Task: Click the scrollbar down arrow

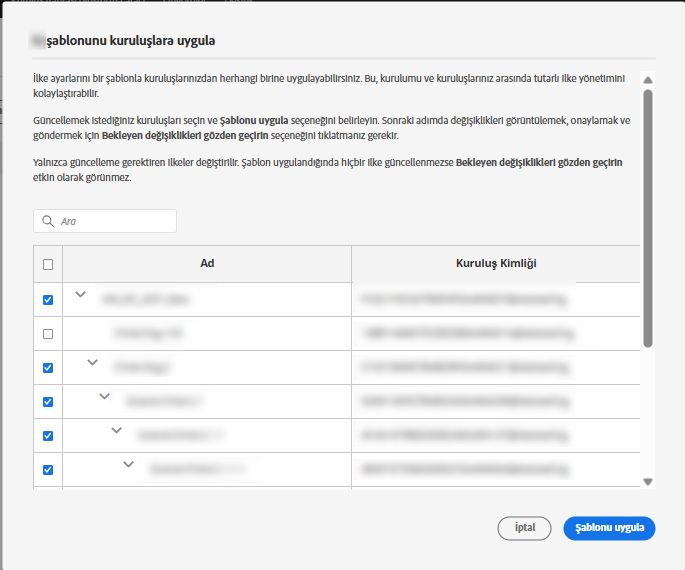Action: pyautogui.click(x=648, y=482)
